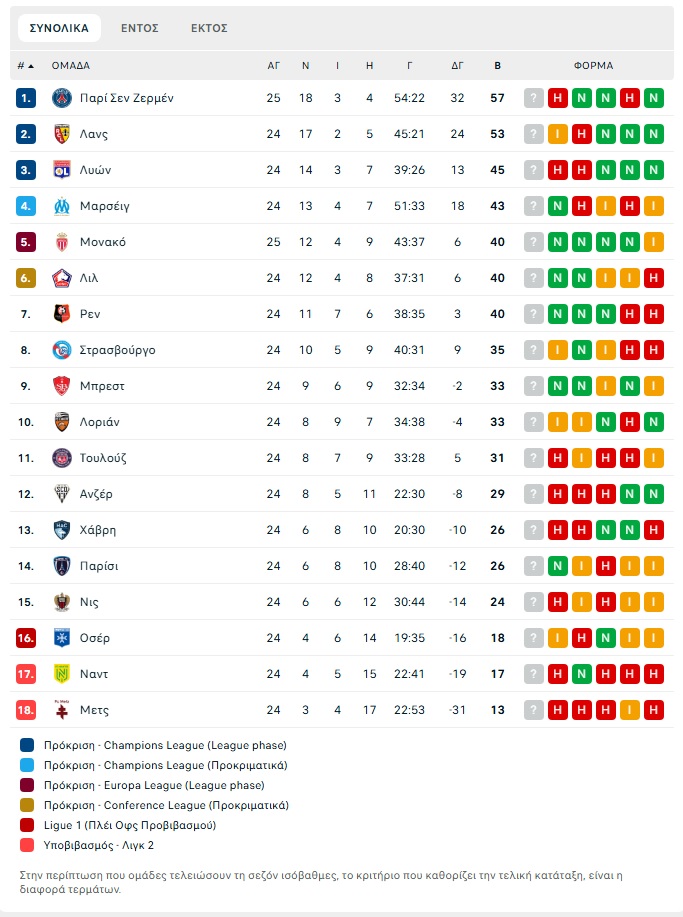683x917 pixels.
Task: Click the Marseille club crest
Action: [x=62, y=206]
